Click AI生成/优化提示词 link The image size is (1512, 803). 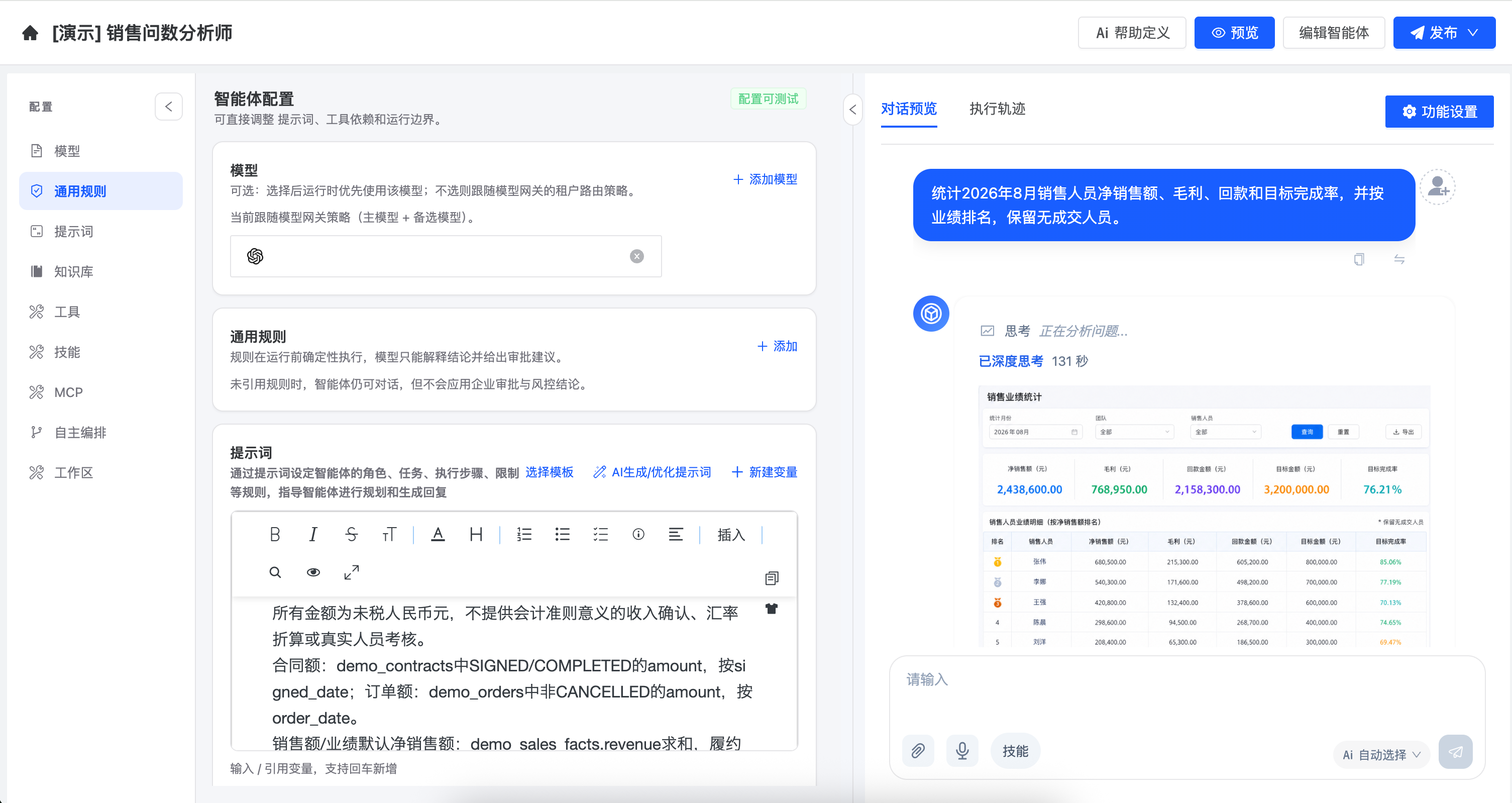[x=652, y=472]
